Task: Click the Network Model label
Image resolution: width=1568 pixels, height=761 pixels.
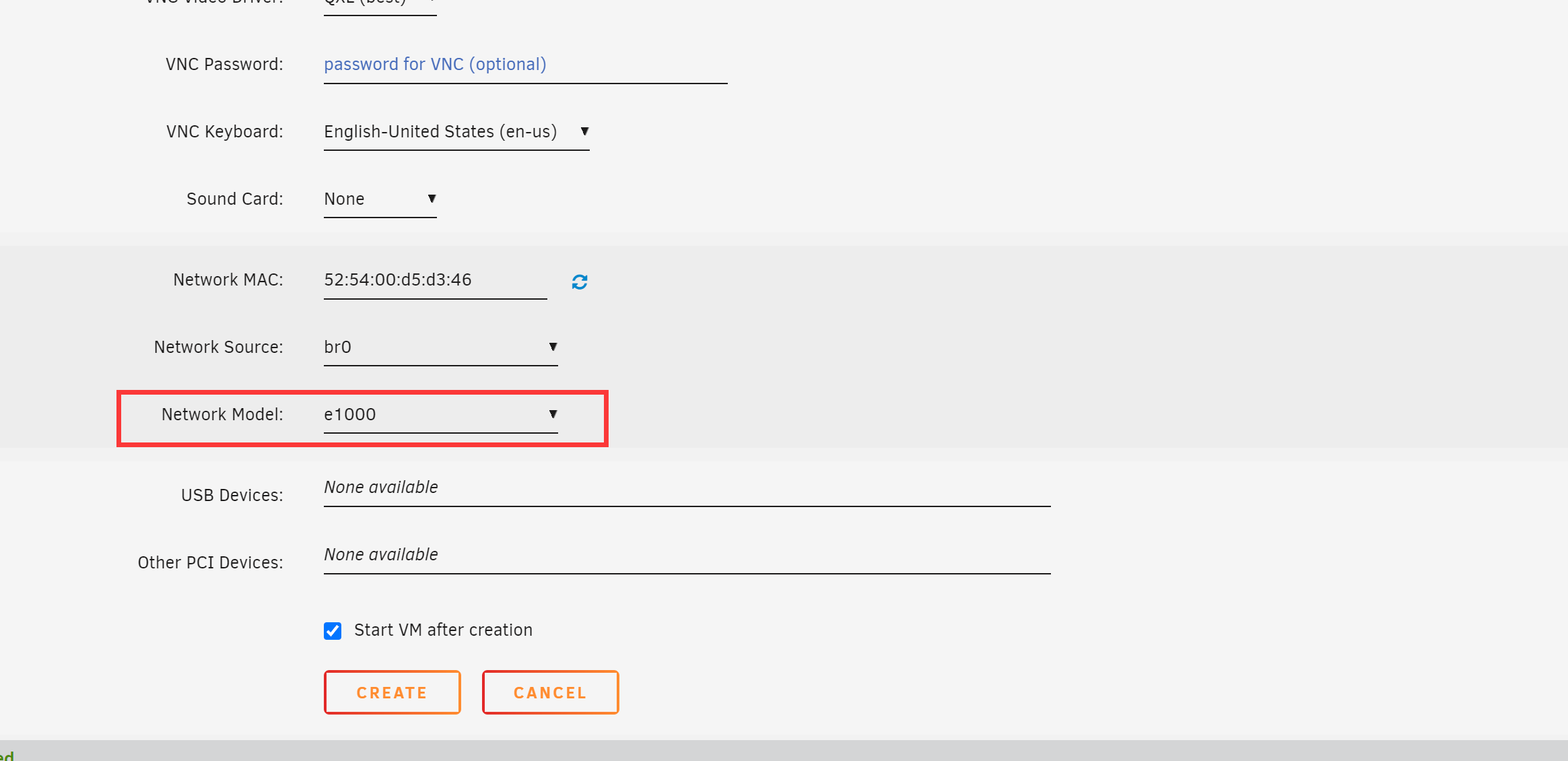Action: tap(221, 415)
